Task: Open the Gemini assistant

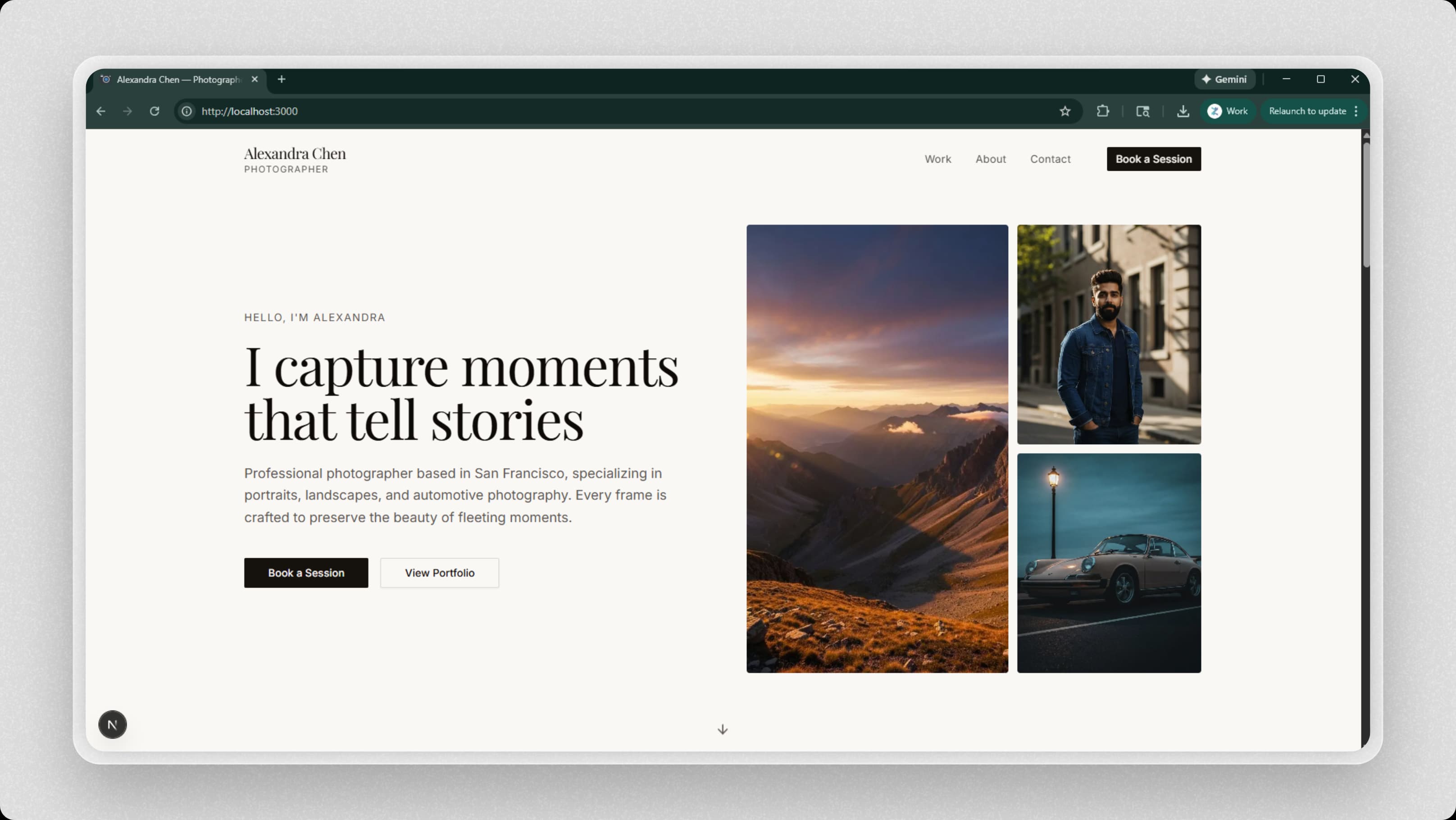Action: point(1224,79)
